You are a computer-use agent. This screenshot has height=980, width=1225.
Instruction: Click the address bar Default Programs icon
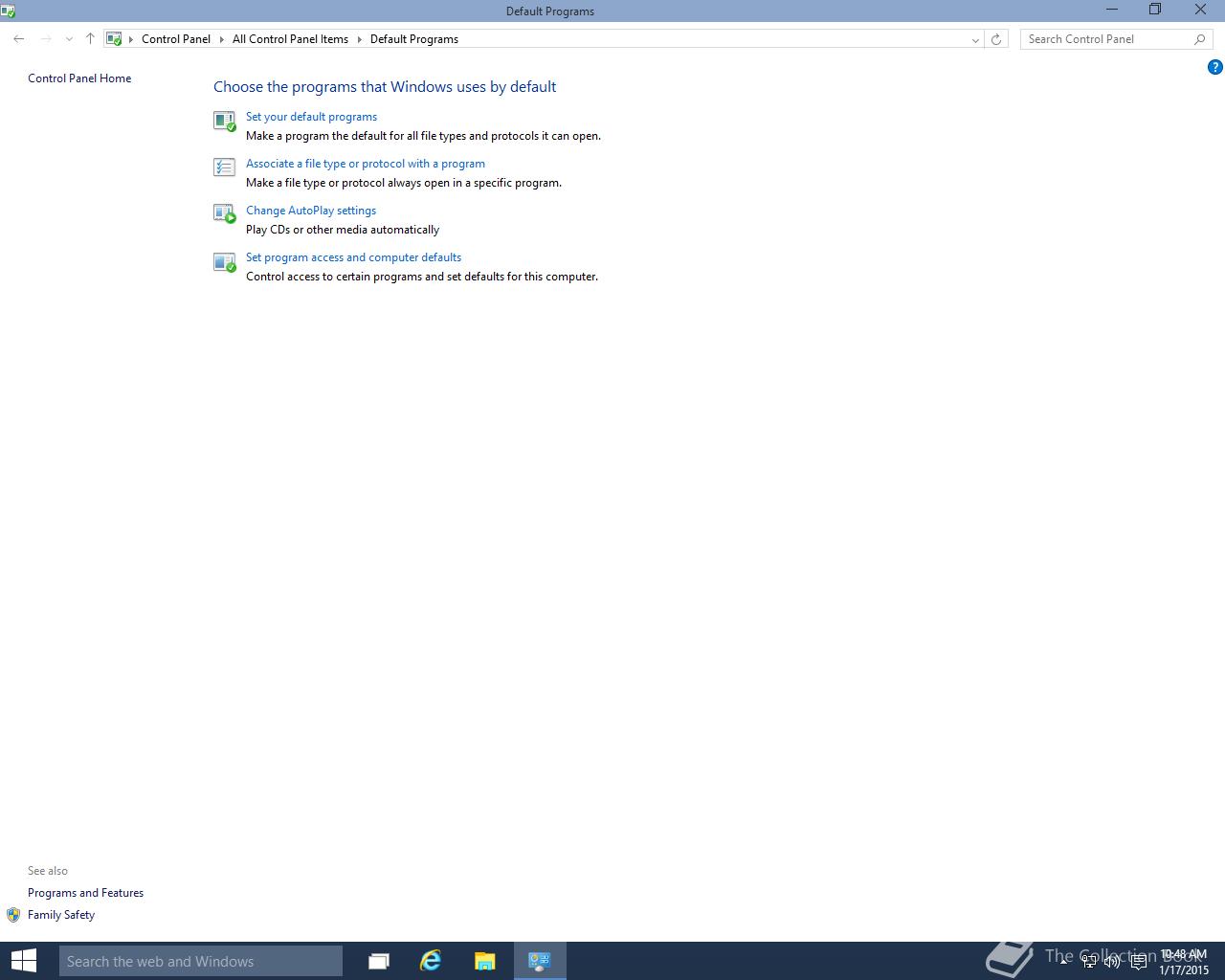pos(114,39)
